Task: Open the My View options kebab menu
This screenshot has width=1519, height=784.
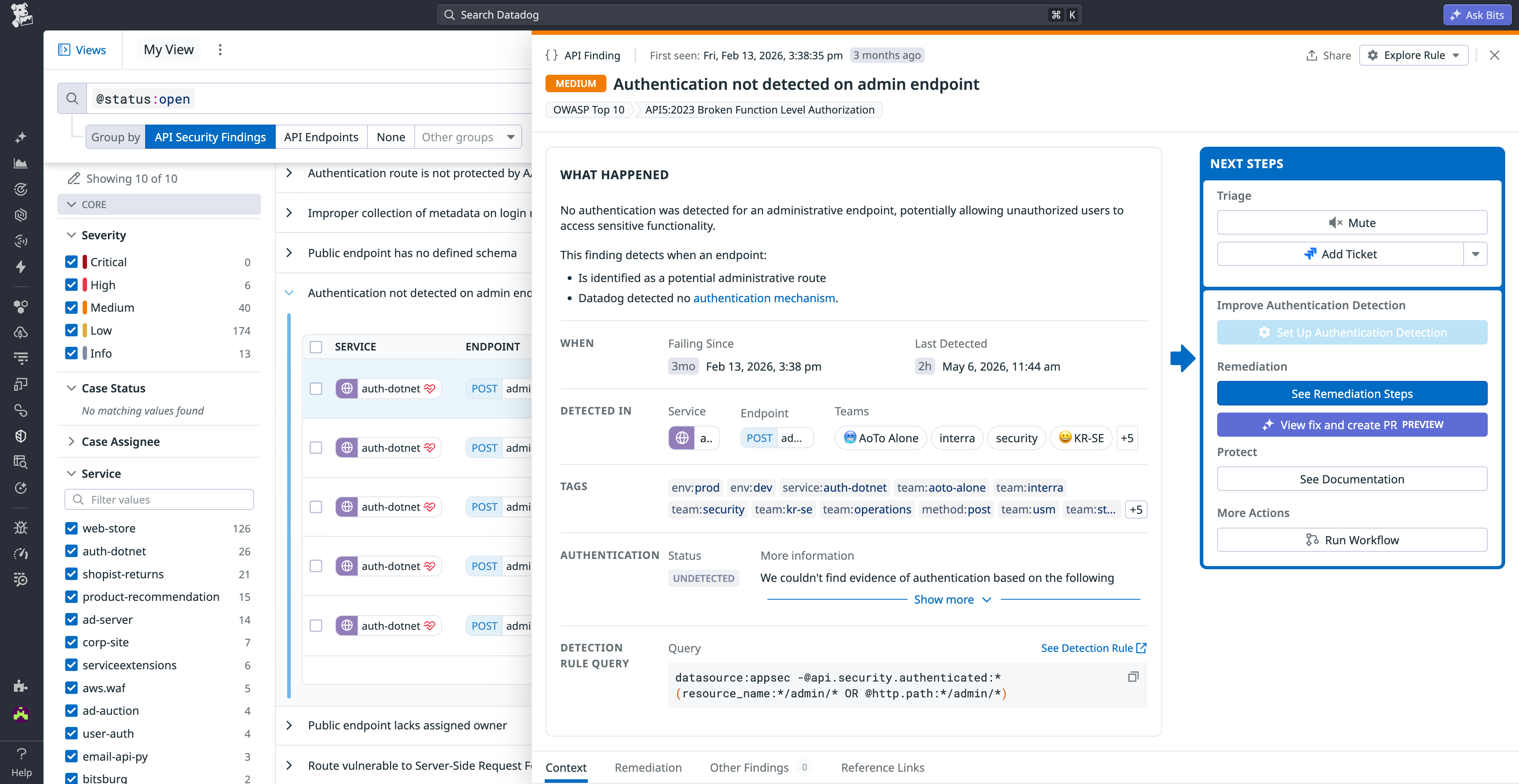Action: click(220, 49)
